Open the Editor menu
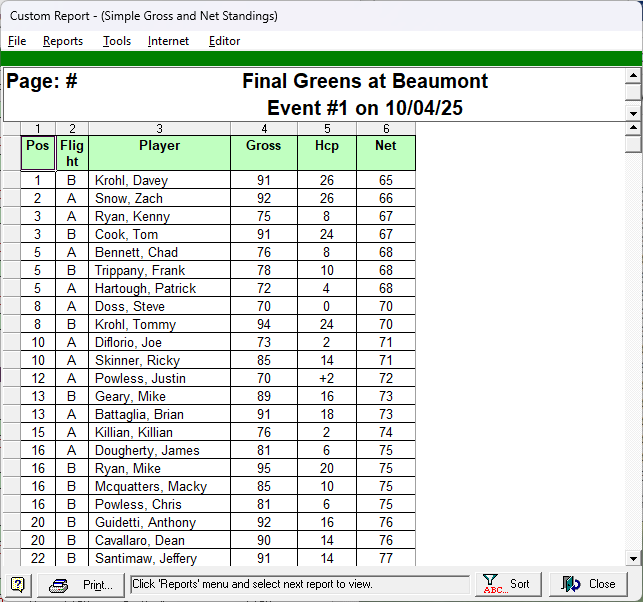This screenshot has height=602, width=643. click(x=224, y=41)
